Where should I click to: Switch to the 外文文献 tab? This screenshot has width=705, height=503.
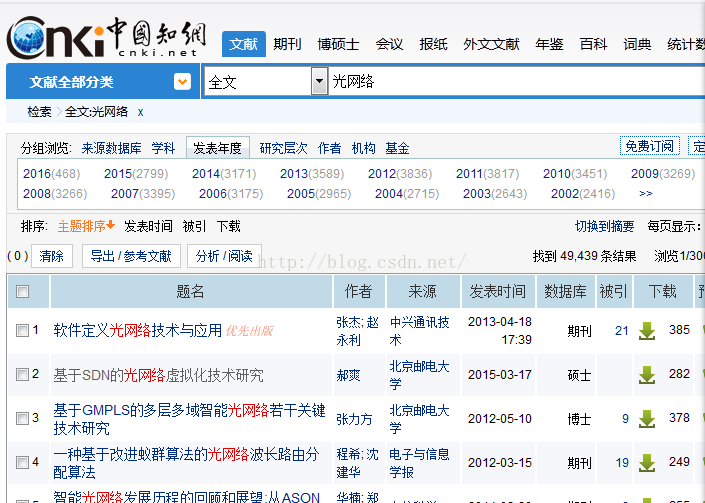tap(491, 44)
